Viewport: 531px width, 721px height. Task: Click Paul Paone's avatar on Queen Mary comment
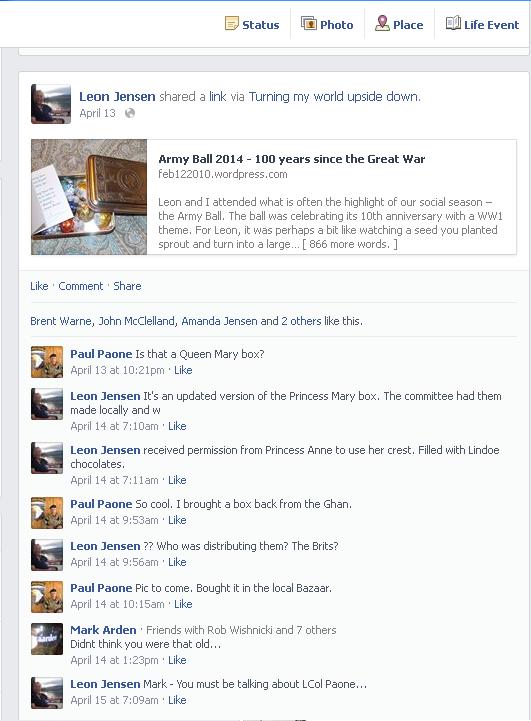coord(47,362)
